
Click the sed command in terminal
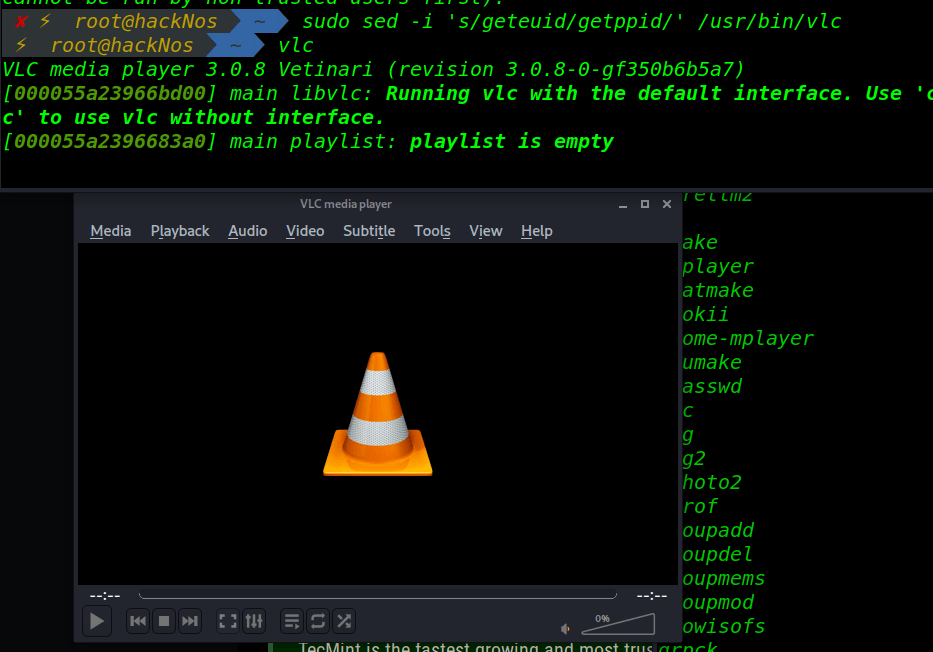(x=571, y=22)
